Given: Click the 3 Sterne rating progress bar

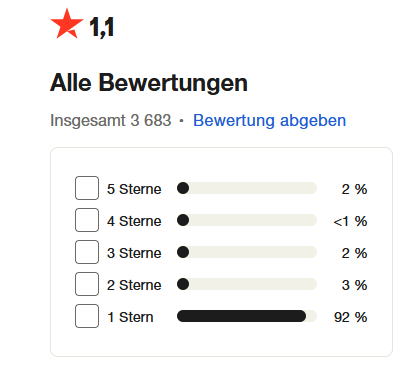Looking at the screenshot, I should click(x=247, y=252).
